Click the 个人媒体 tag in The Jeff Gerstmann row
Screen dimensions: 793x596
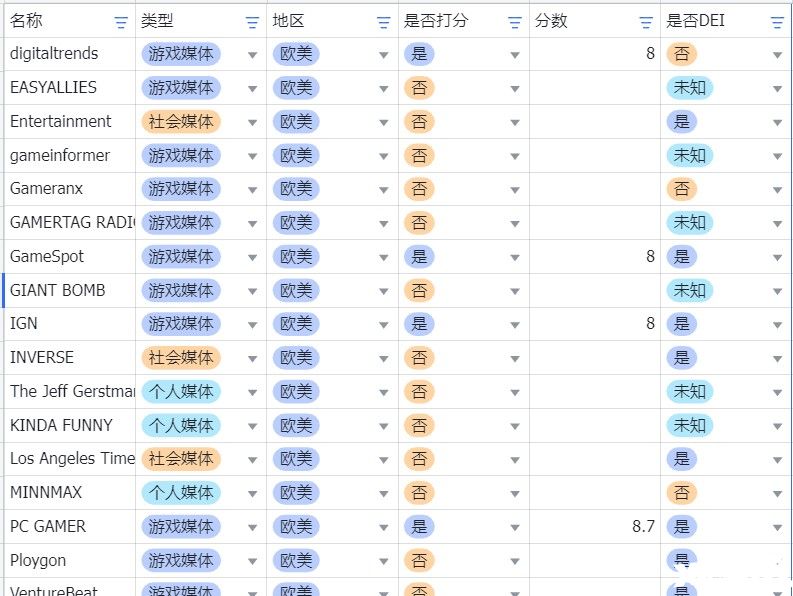tap(181, 392)
